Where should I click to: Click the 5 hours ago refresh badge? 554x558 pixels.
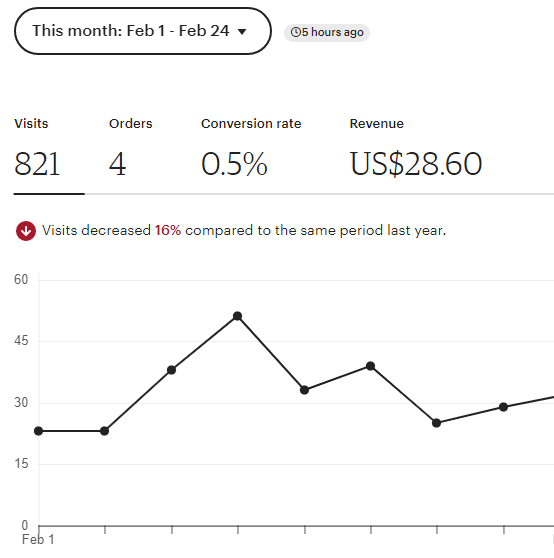pyautogui.click(x=327, y=33)
